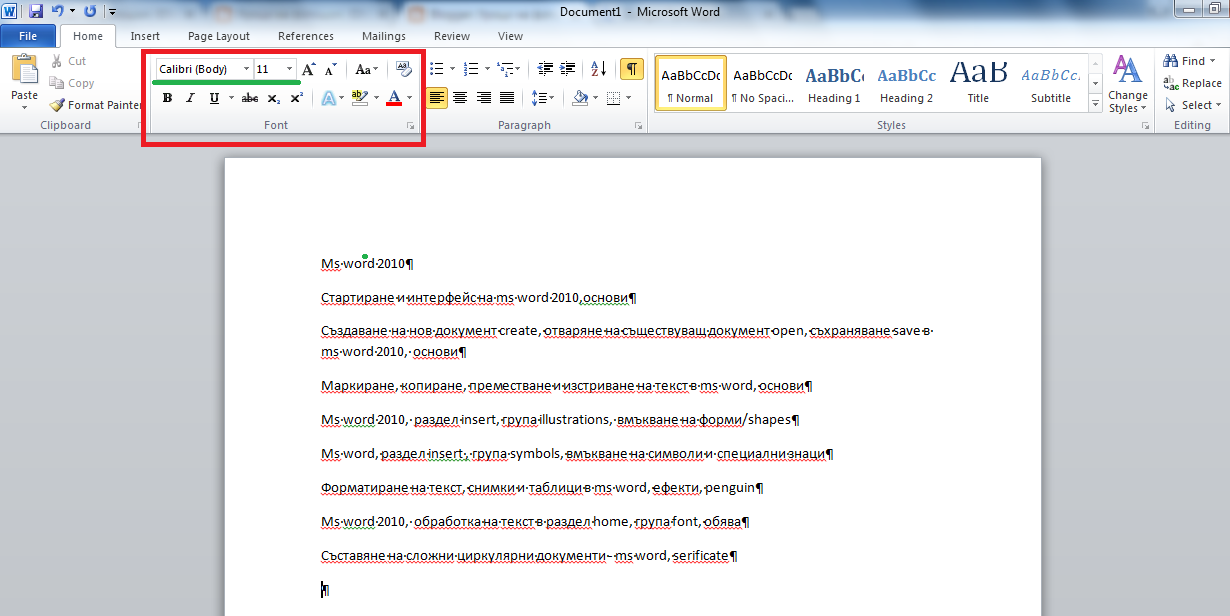Open the Mailings tab
The image size is (1230, 616).
[x=384, y=36]
